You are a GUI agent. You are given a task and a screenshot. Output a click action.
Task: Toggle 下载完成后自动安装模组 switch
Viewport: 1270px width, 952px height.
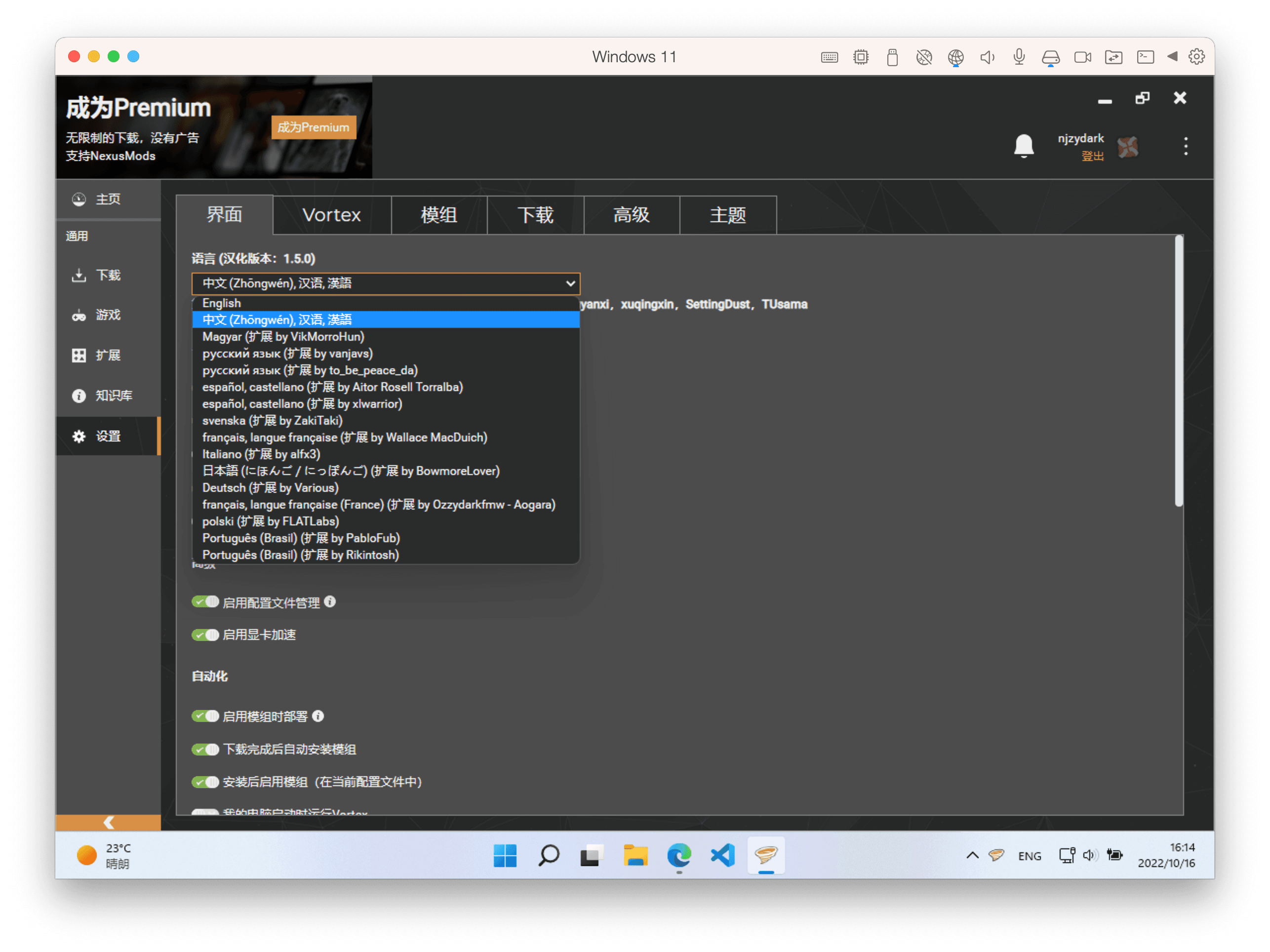pos(205,750)
